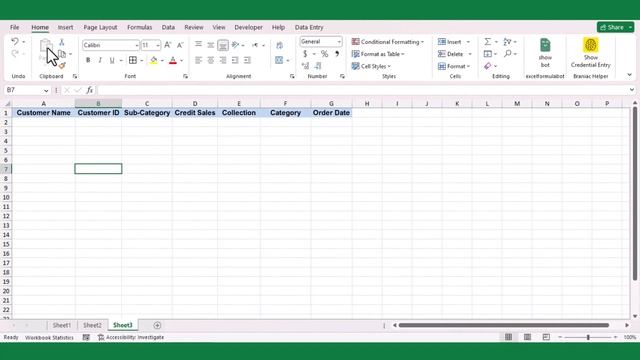Switch to Sheet1 tab
This screenshot has width=640, height=360.
tap(62, 325)
